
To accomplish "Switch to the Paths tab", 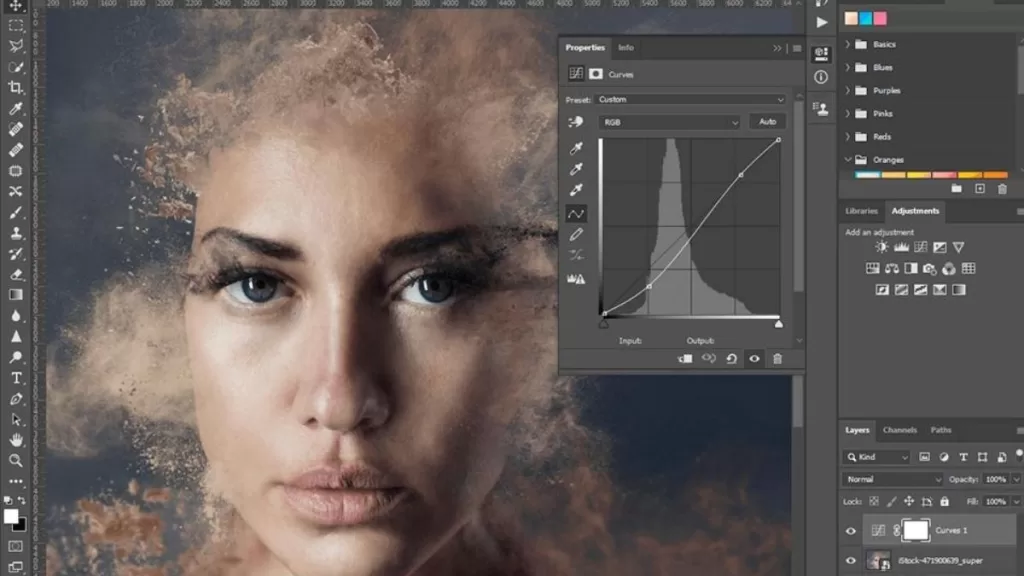I will [x=940, y=430].
